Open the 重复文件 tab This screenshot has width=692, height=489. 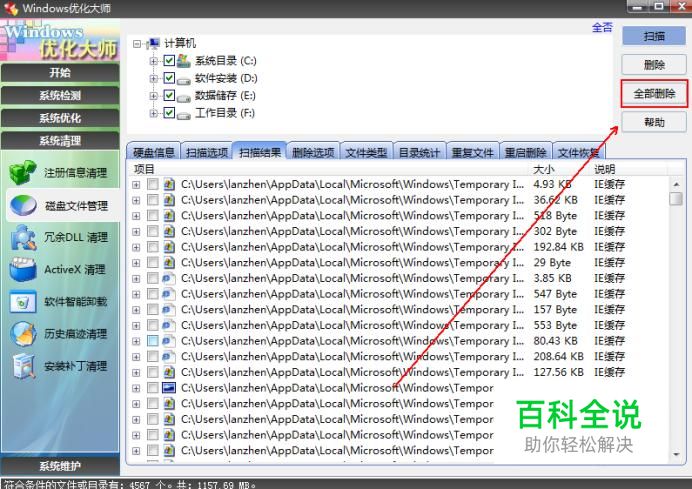[x=472, y=152]
